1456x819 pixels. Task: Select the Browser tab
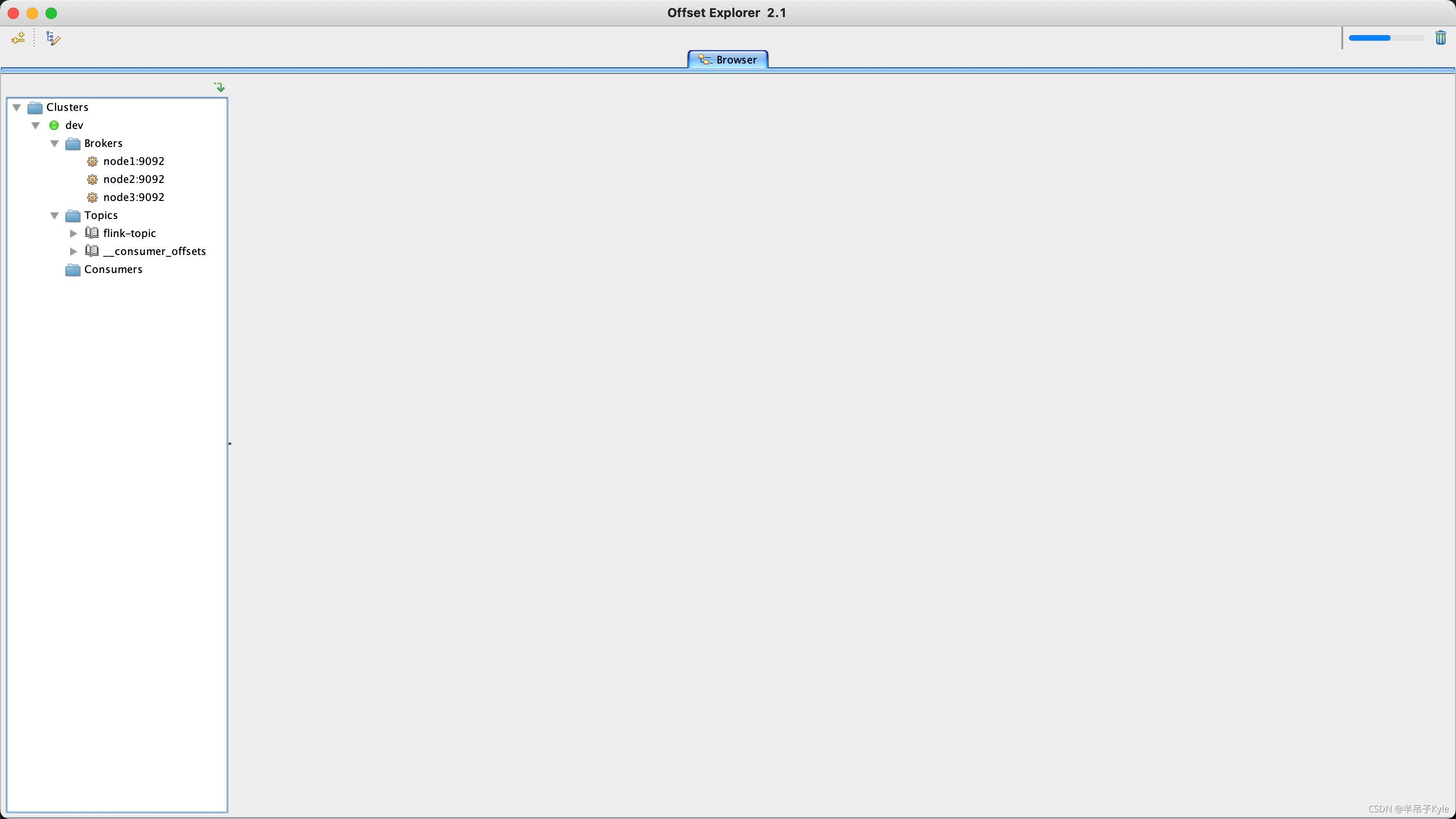click(x=727, y=59)
